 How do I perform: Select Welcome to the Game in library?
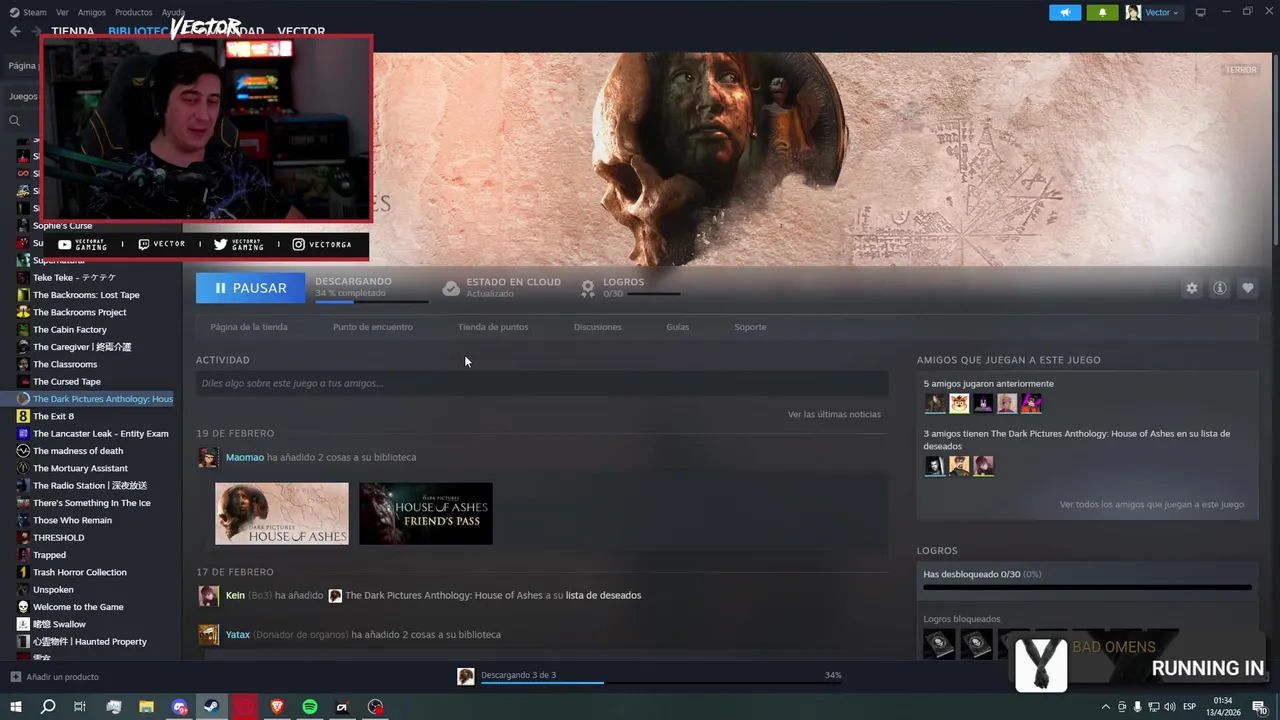tap(78, 607)
